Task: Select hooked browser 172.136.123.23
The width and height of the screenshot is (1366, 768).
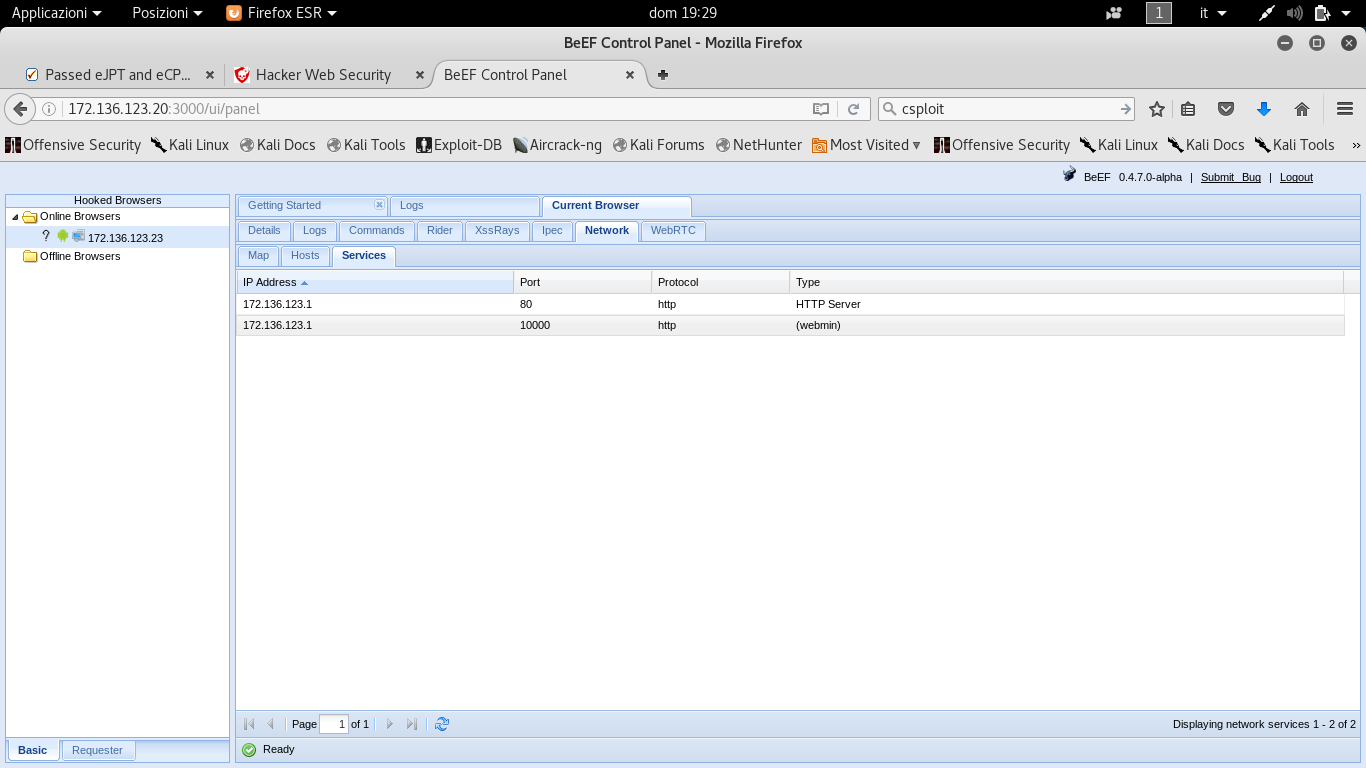Action: pos(125,238)
